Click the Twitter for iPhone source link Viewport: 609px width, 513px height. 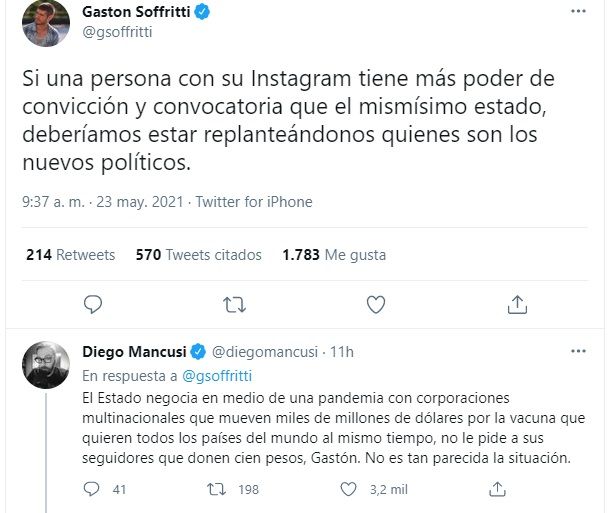(x=254, y=202)
